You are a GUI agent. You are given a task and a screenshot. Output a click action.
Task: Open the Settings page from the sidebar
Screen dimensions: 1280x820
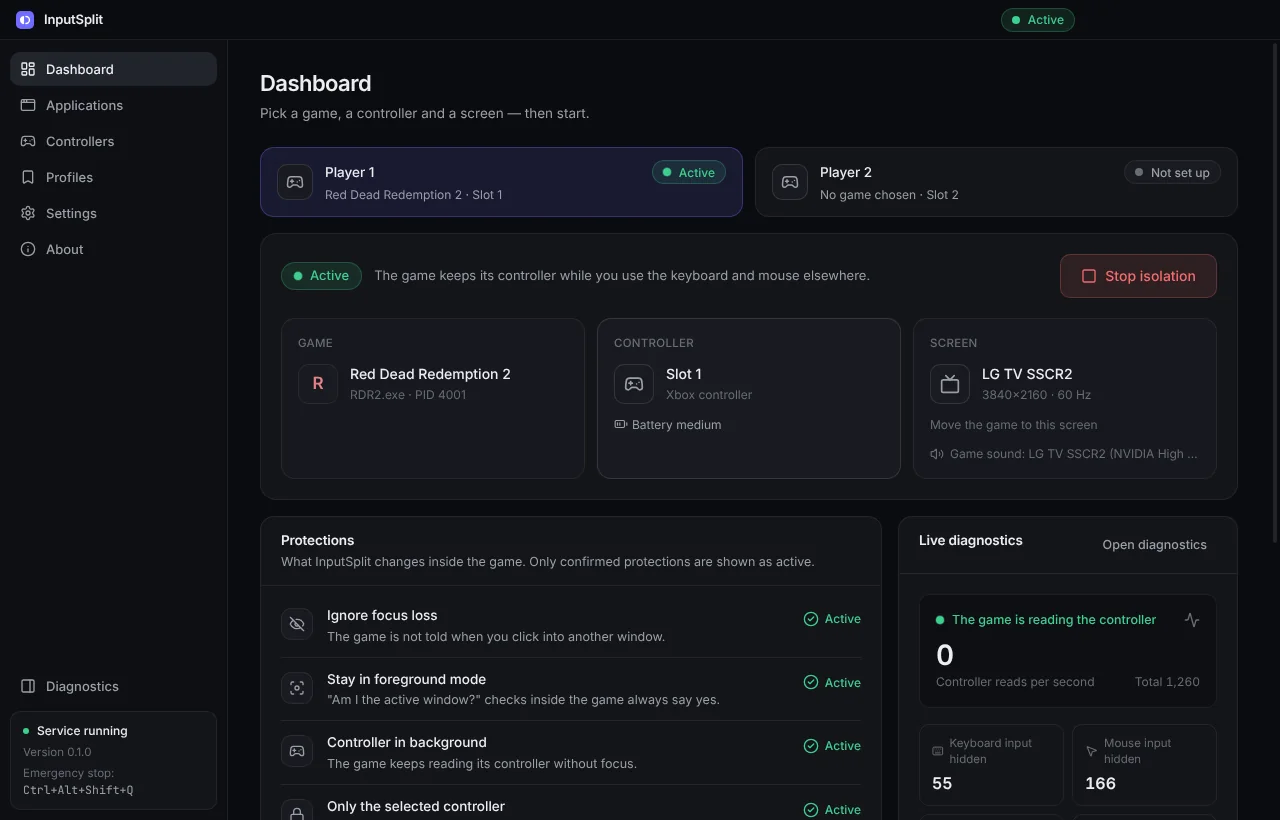tap(114, 213)
